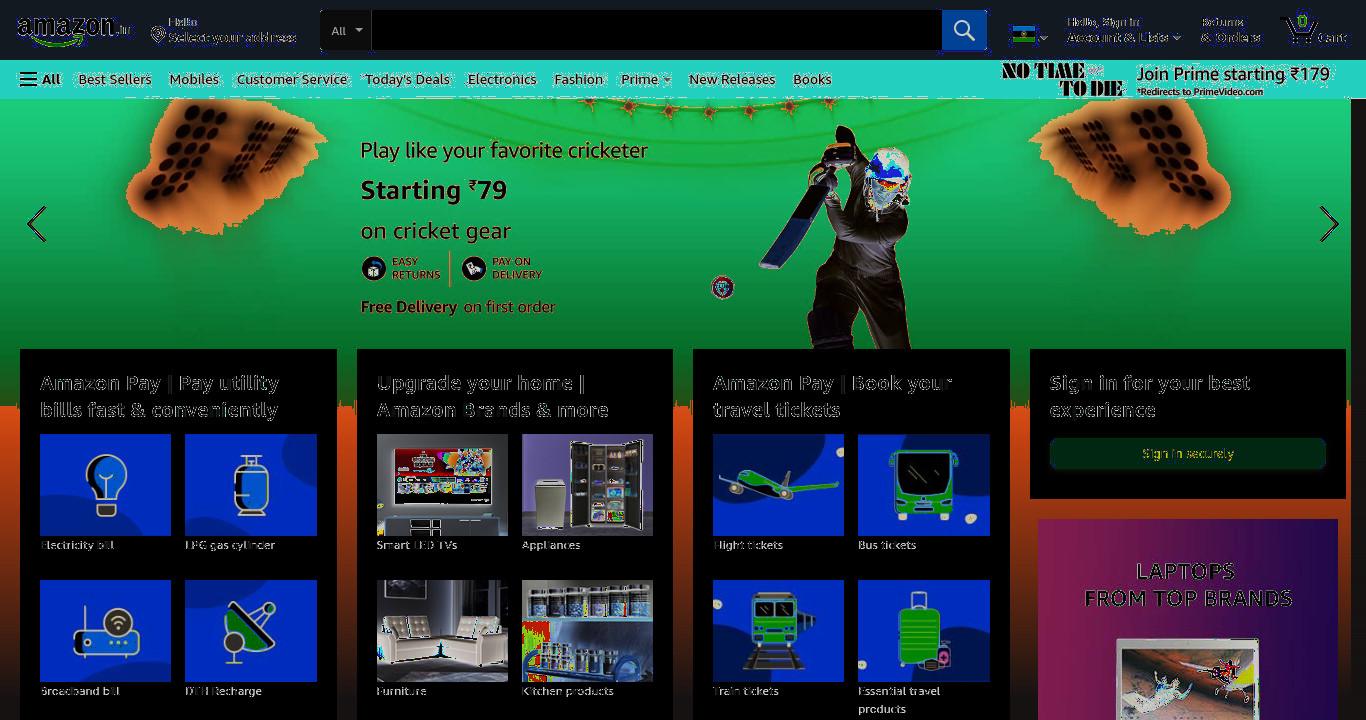Image resolution: width=1366 pixels, height=720 pixels.
Task: Open Best Sellers in navigation bar
Action: (115, 79)
